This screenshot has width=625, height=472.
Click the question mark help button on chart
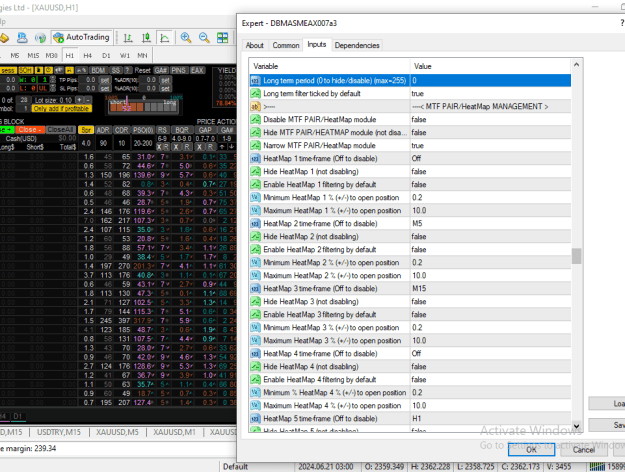[x=128, y=71]
